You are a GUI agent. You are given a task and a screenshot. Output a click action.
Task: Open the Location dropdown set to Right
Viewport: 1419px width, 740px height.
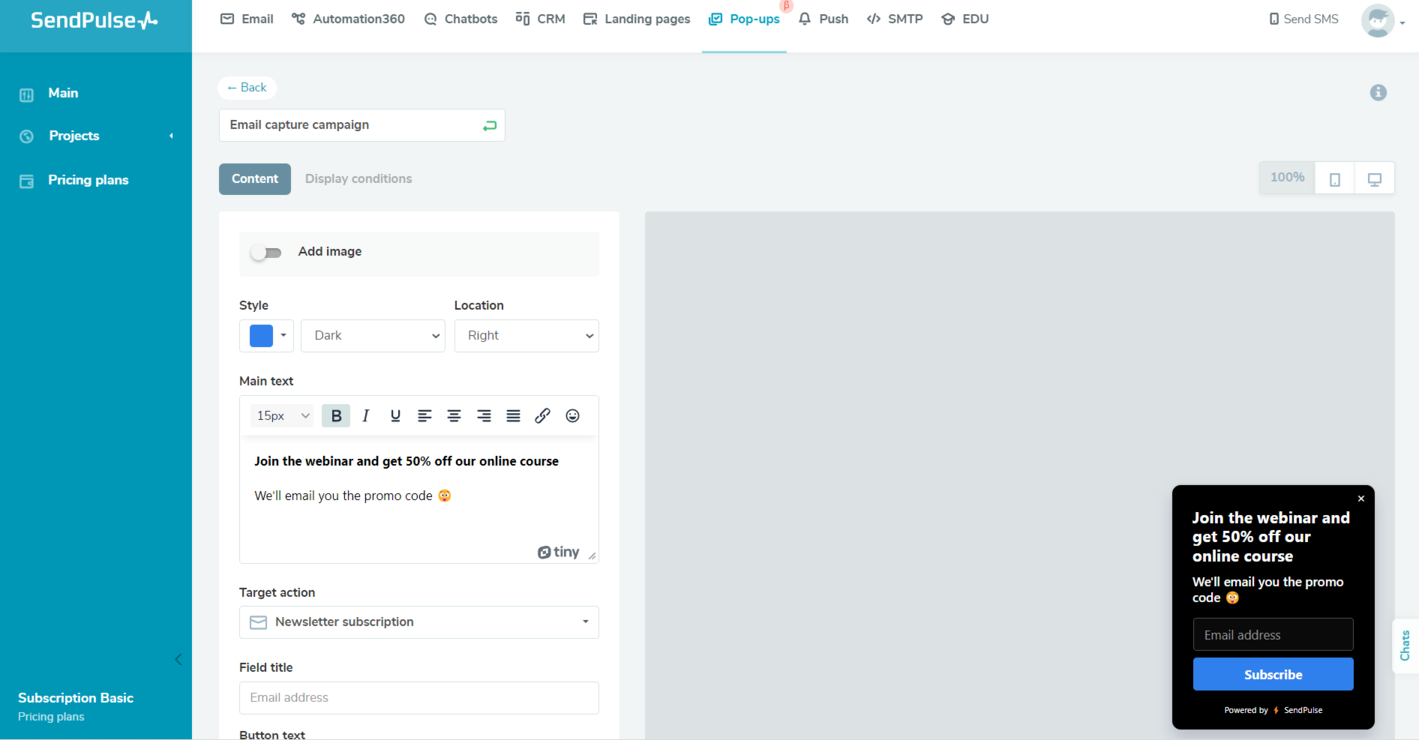point(526,336)
